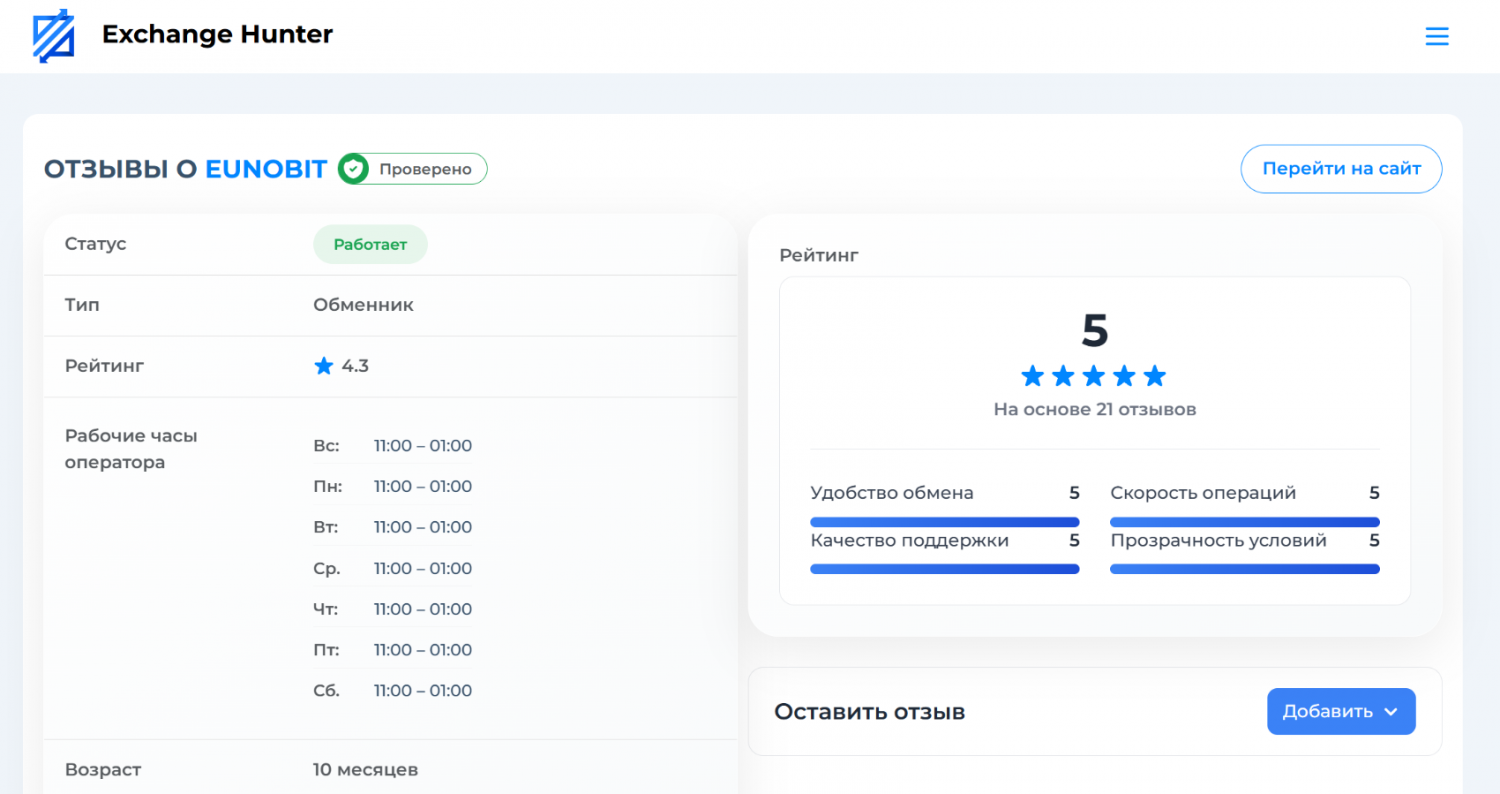Image resolution: width=1500 pixels, height=794 pixels.
Task: Click the Сб. operator hours row
Action: [x=392, y=691]
